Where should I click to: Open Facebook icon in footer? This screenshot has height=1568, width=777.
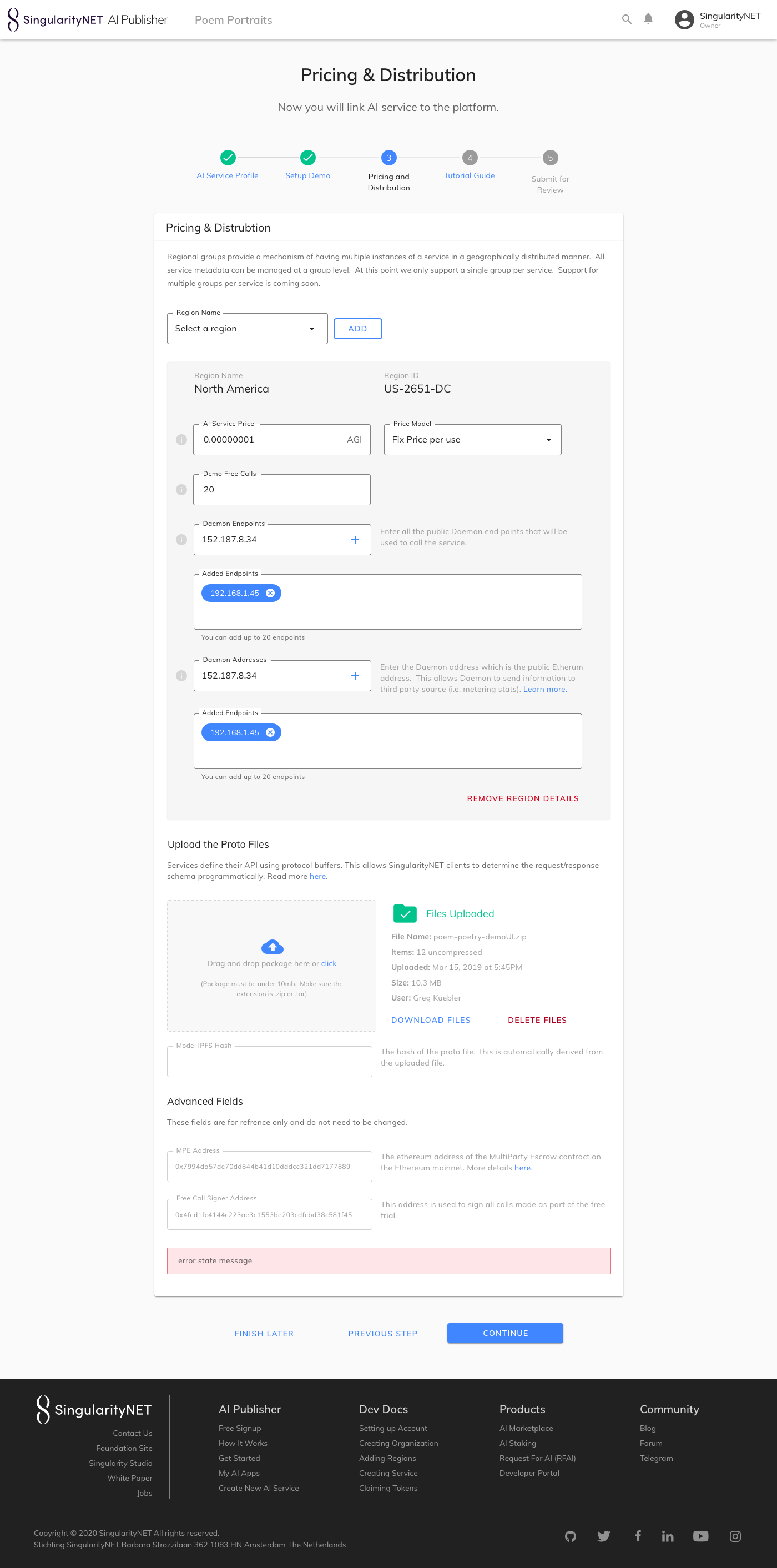point(638,1536)
